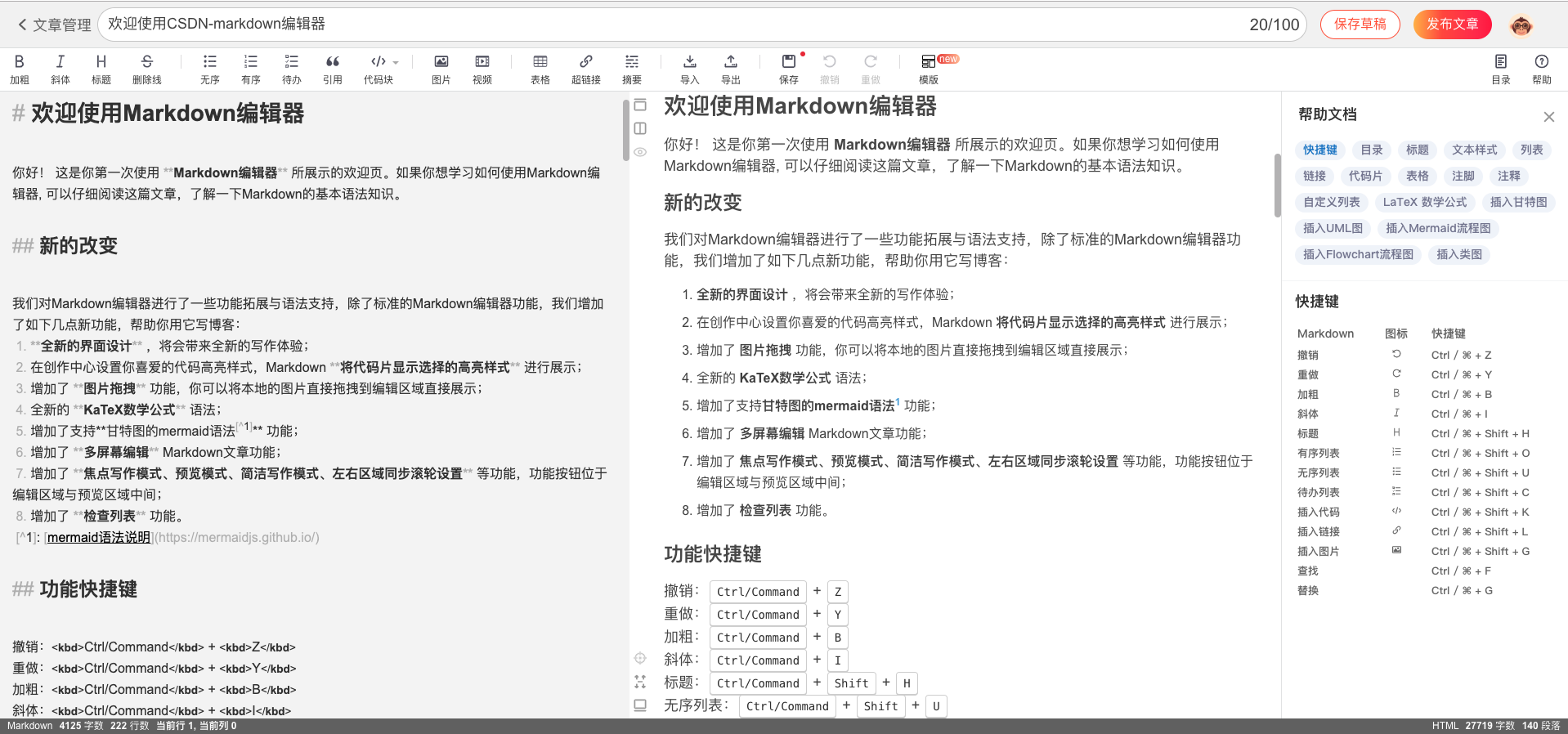Redo with the 重做 icon
This screenshot has width=1568, height=734.
coord(871,69)
